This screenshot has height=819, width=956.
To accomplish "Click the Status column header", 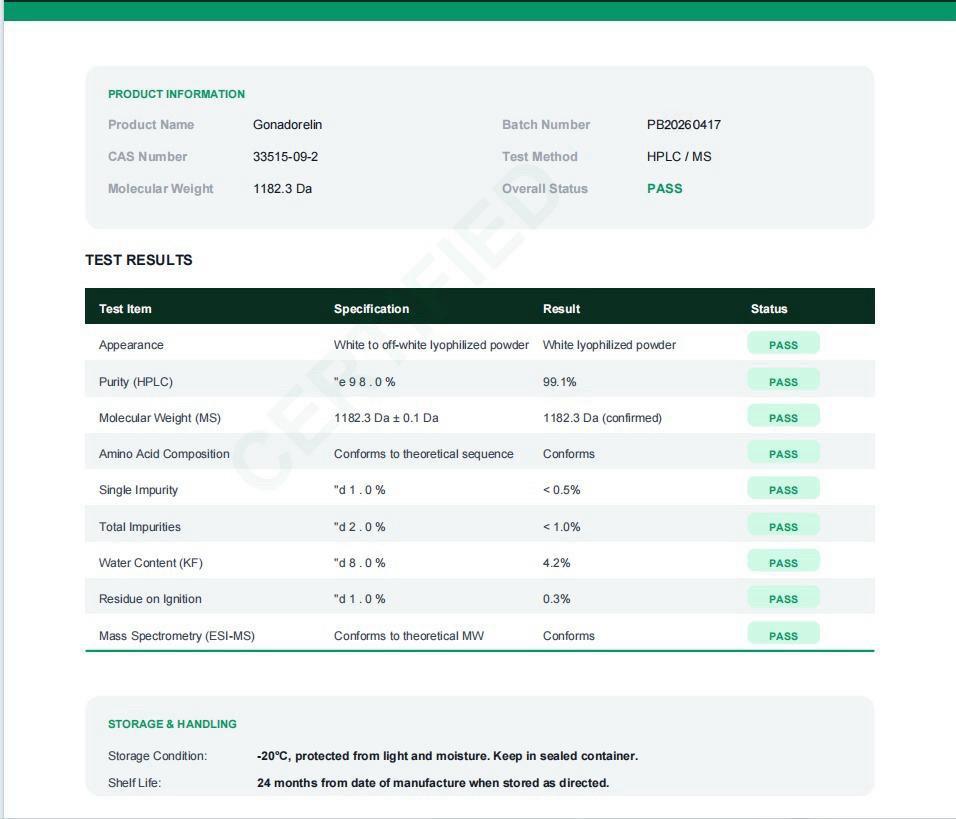I will [x=769, y=309].
